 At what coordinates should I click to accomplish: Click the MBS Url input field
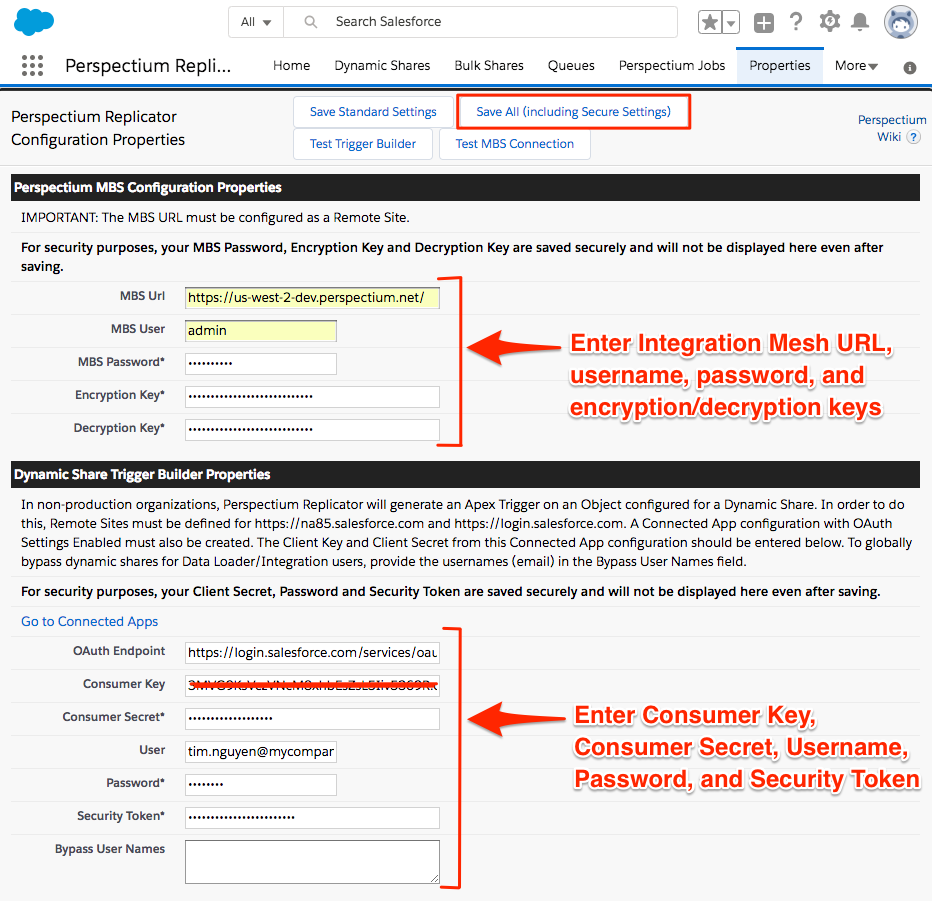312,298
